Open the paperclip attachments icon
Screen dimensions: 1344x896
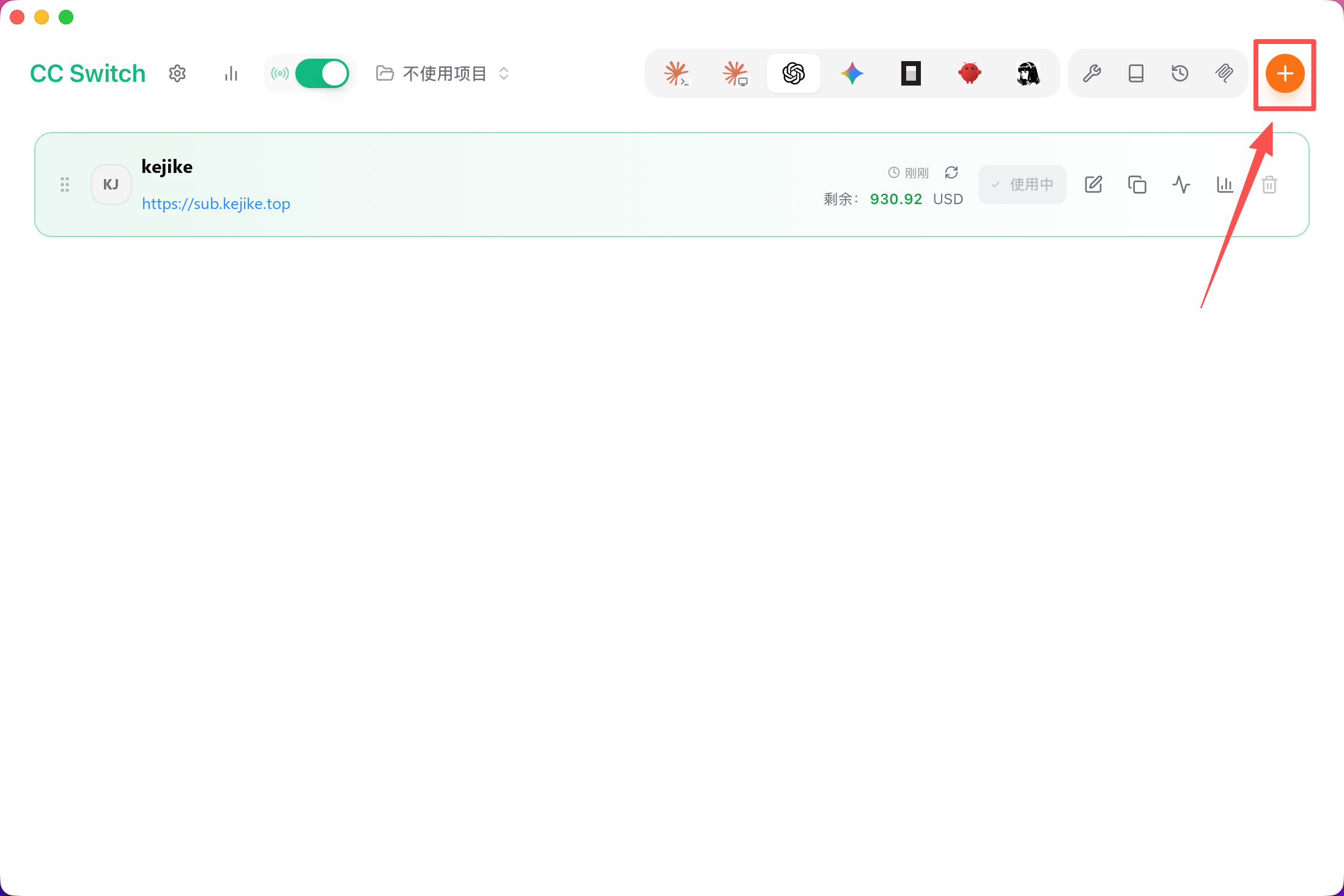click(1224, 73)
